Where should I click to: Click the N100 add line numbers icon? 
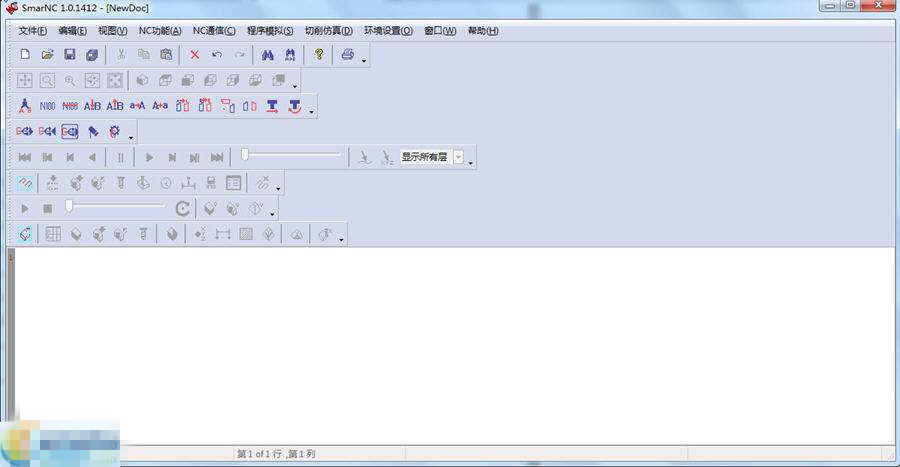coord(47,106)
